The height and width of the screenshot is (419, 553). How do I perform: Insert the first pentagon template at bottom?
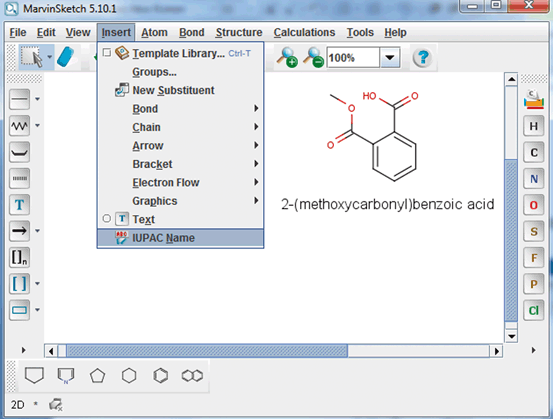(34, 375)
